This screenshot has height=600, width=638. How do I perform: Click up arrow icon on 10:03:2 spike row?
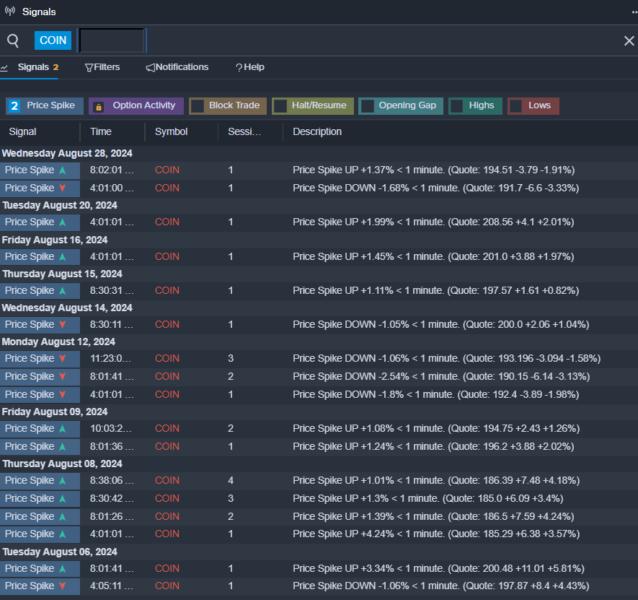(62, 428)
